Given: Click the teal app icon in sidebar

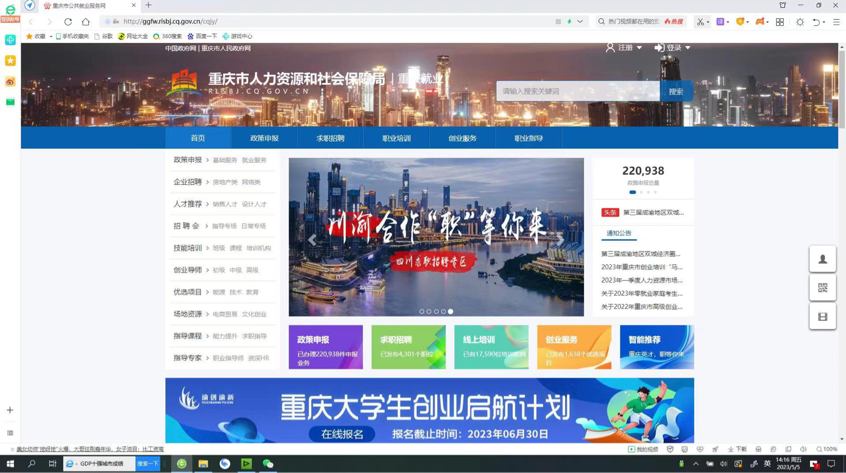Looking at the screenshot, I should pos(10,40).
